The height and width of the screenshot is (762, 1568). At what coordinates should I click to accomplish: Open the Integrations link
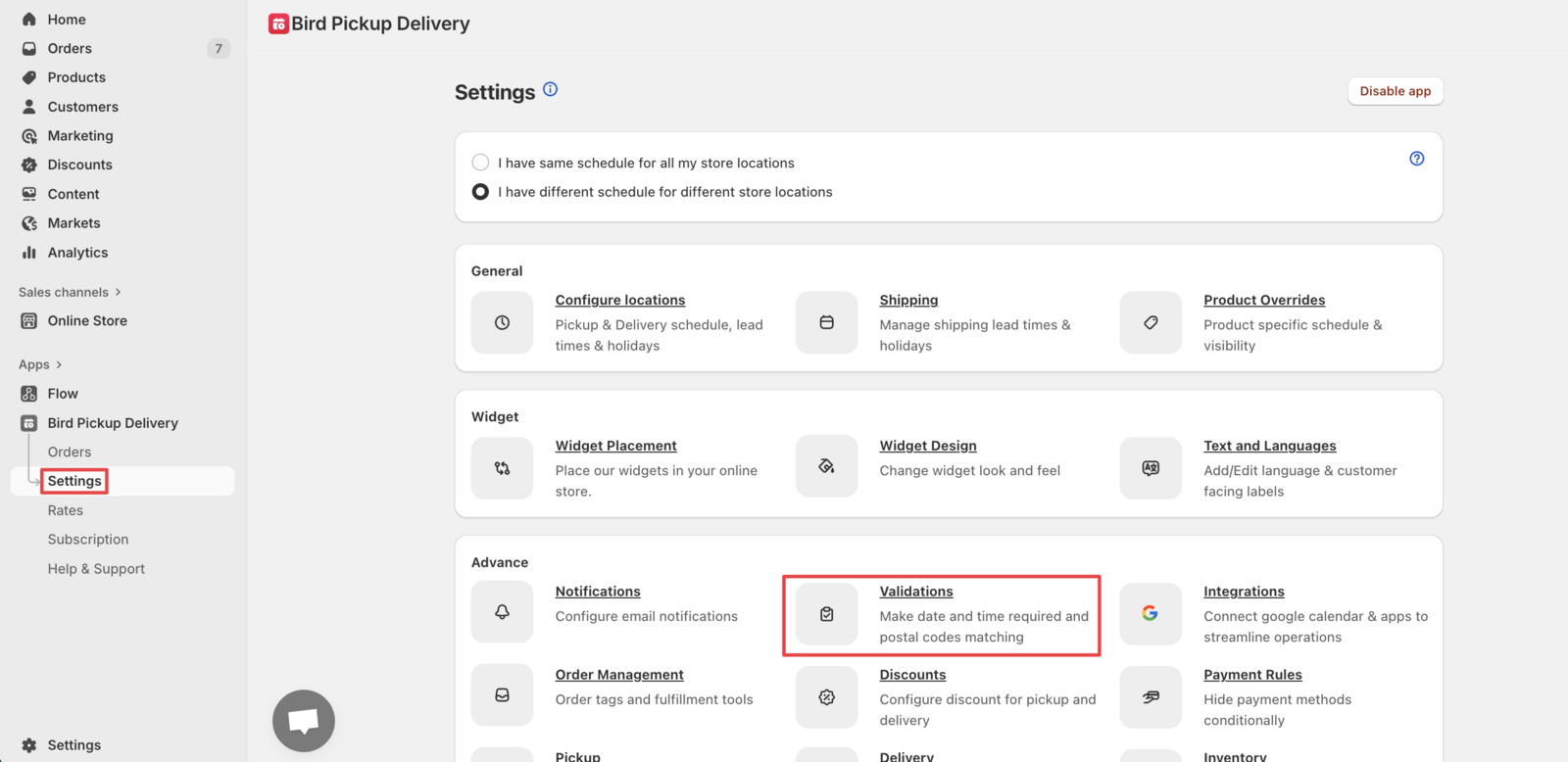(1244, 592)
